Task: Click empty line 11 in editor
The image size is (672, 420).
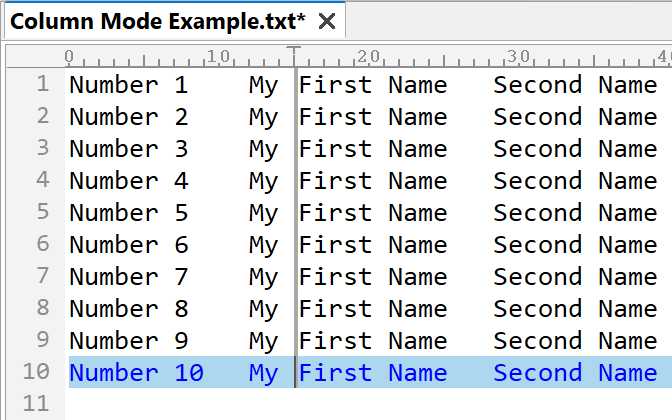Action: [x=368, y=404]
